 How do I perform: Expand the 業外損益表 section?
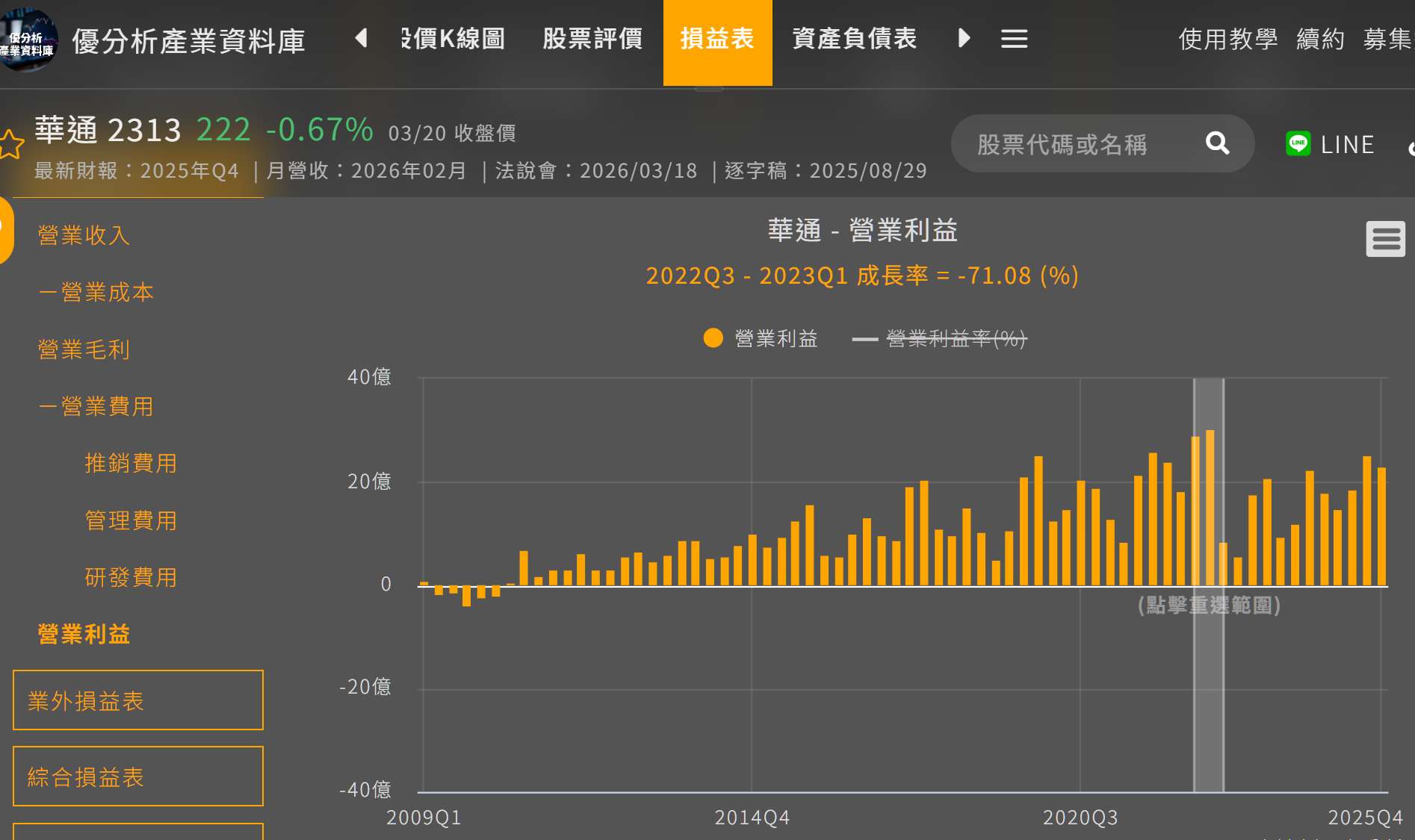tap(138, 700)
